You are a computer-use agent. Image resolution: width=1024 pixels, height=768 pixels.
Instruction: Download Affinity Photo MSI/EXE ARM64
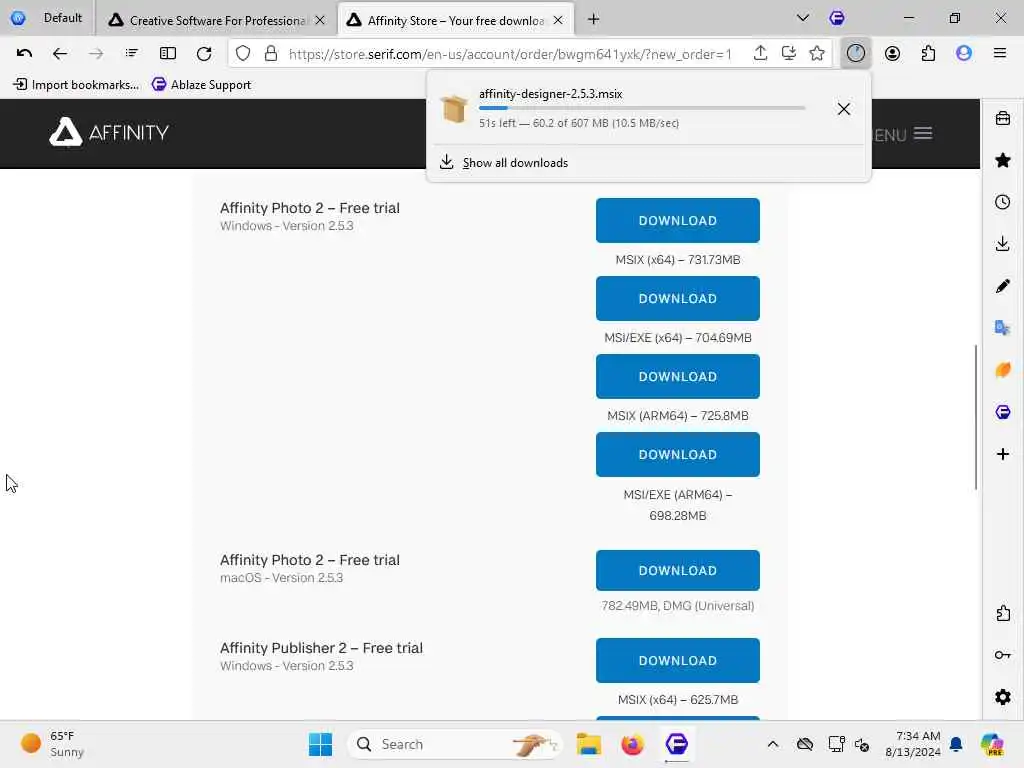click(677, 455)
